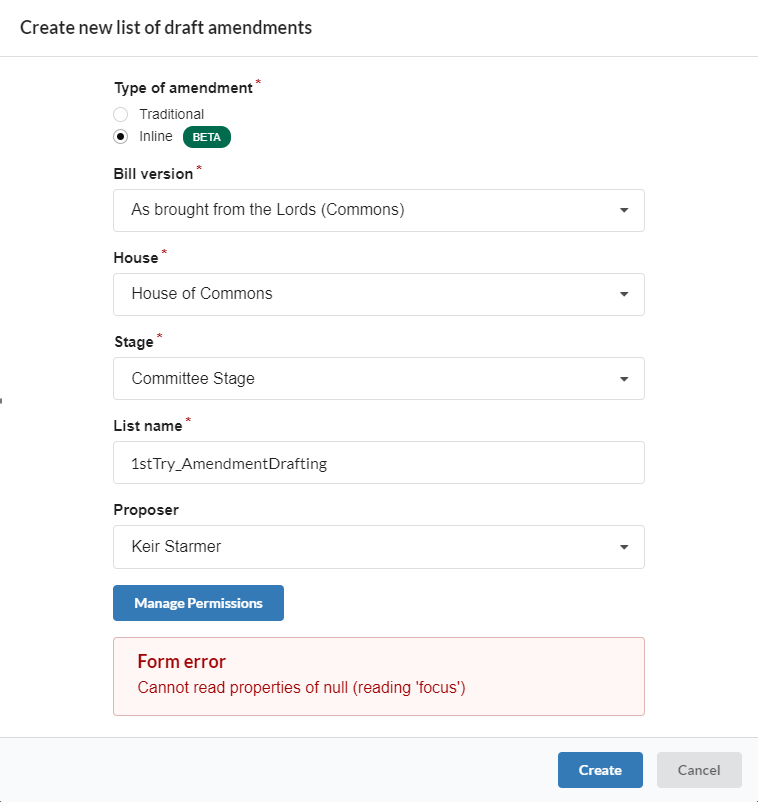Focus the List name text input
Image resolution: width=758 pixels, height=802 pixels.
(x=378, y=462)
